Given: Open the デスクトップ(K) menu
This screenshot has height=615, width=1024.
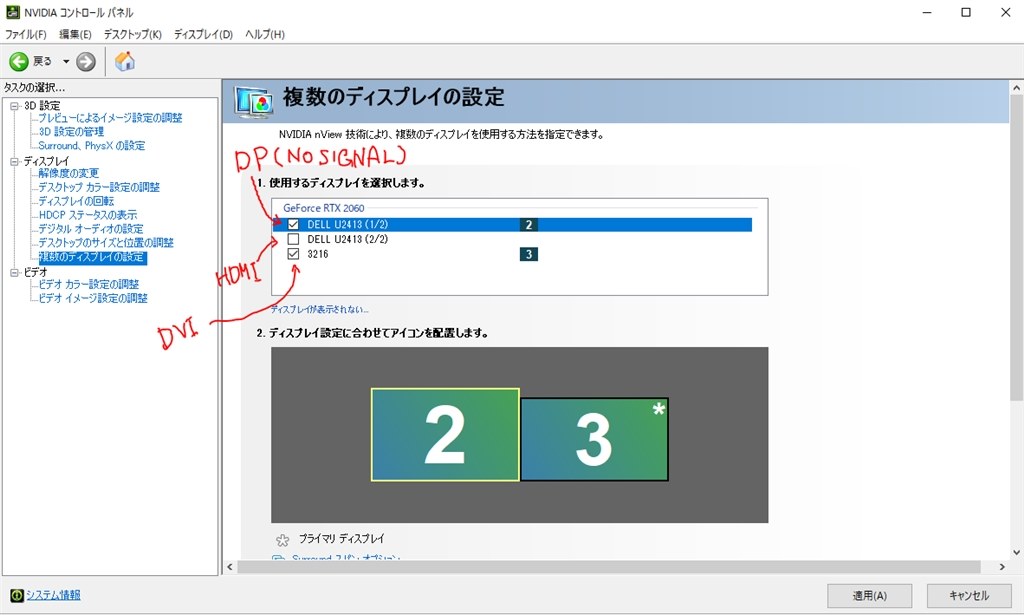Looking at the screenshot, I should tap(133, 34).
